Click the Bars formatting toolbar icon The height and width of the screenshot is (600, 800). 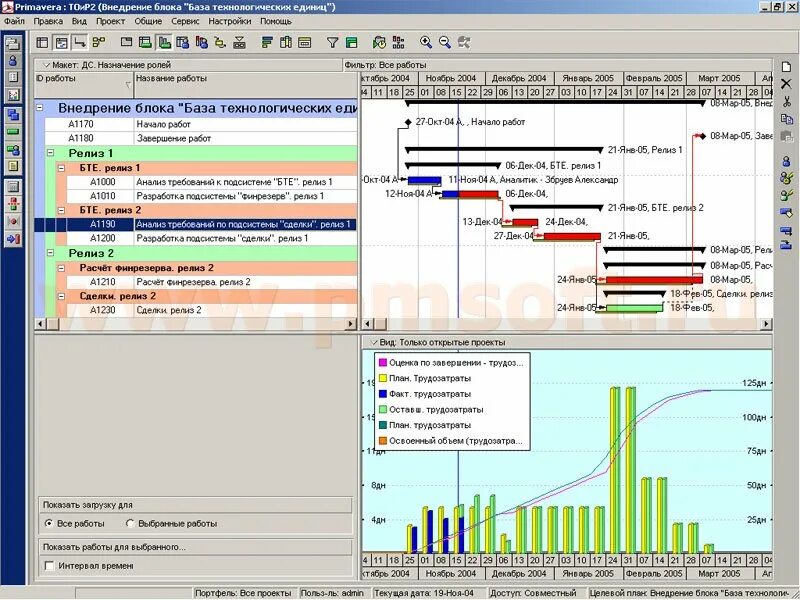(x=267, y=43)
